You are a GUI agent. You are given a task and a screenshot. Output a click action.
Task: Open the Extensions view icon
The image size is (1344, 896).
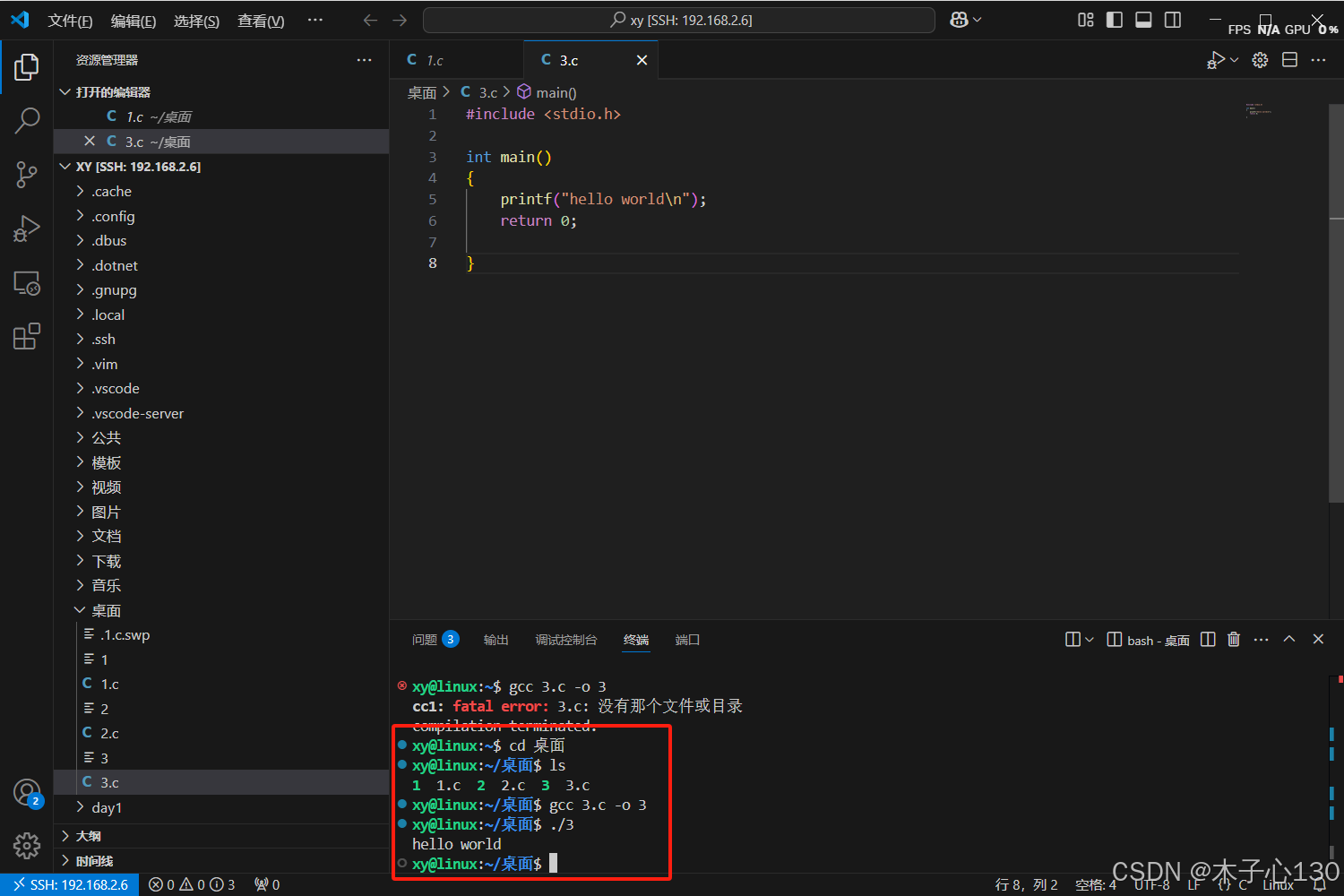(x=27, y=335)
